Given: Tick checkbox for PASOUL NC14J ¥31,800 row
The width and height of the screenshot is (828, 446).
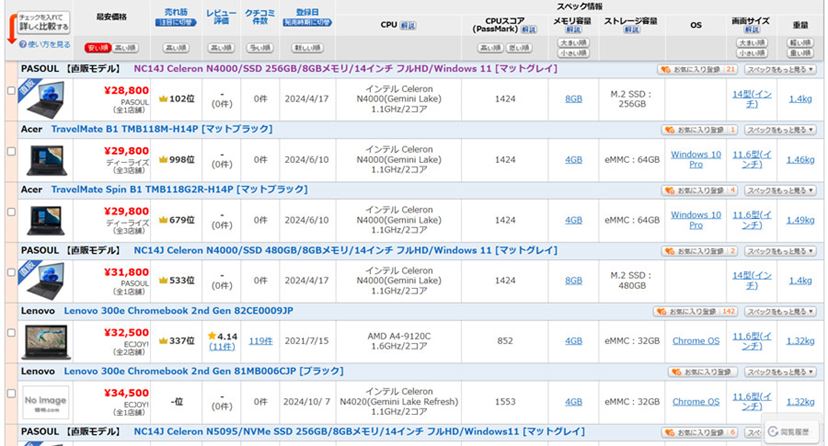Looking at the screenshot, I should tap(11, 272).
